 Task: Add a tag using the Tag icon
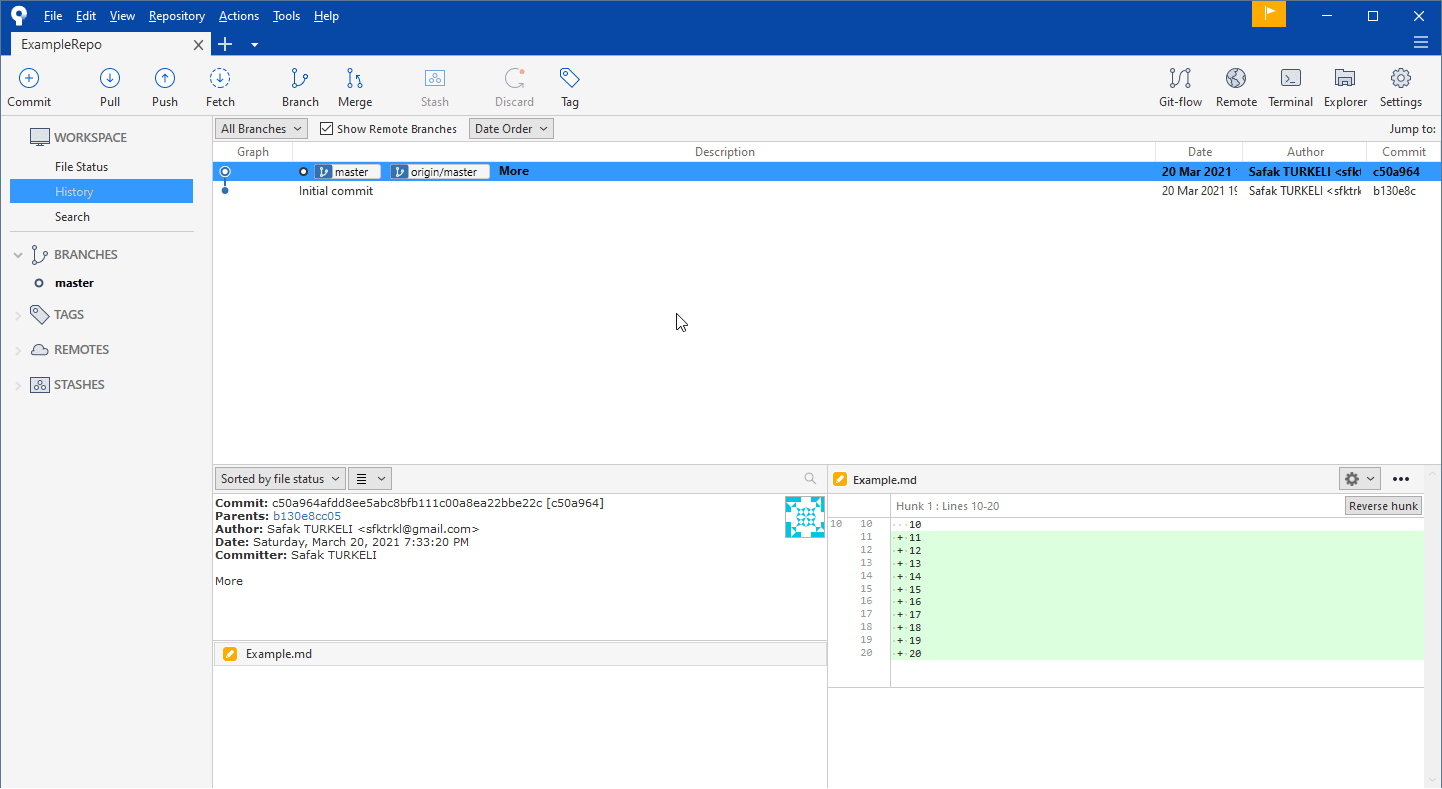pos(570,78)
